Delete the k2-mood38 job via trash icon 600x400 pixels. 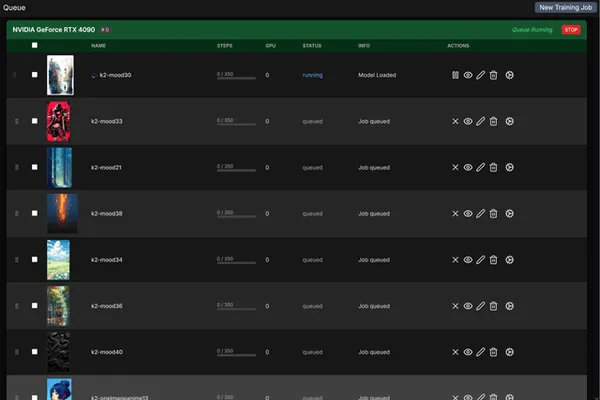[493, 214]
